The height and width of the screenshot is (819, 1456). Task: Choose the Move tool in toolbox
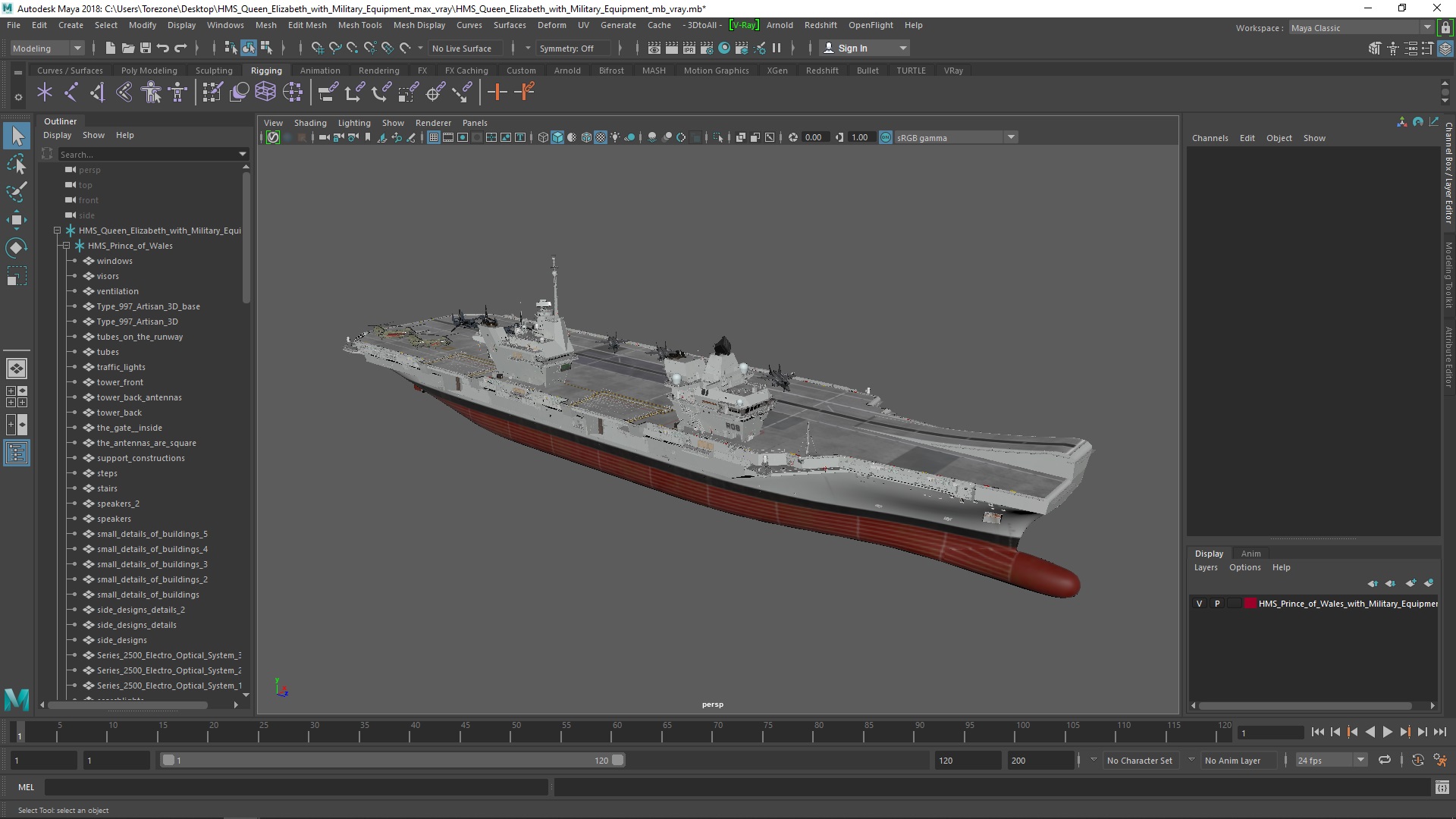point(17,220)
